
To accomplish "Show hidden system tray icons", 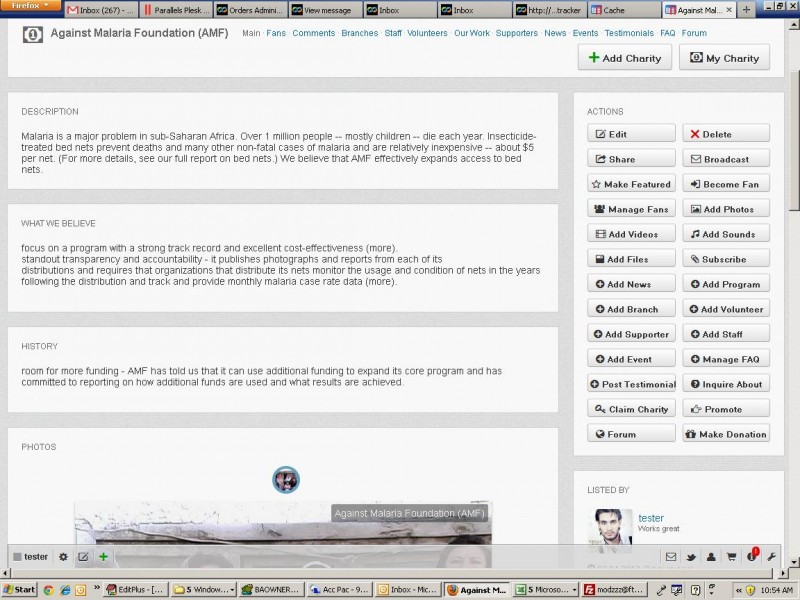I will point(738,590).
